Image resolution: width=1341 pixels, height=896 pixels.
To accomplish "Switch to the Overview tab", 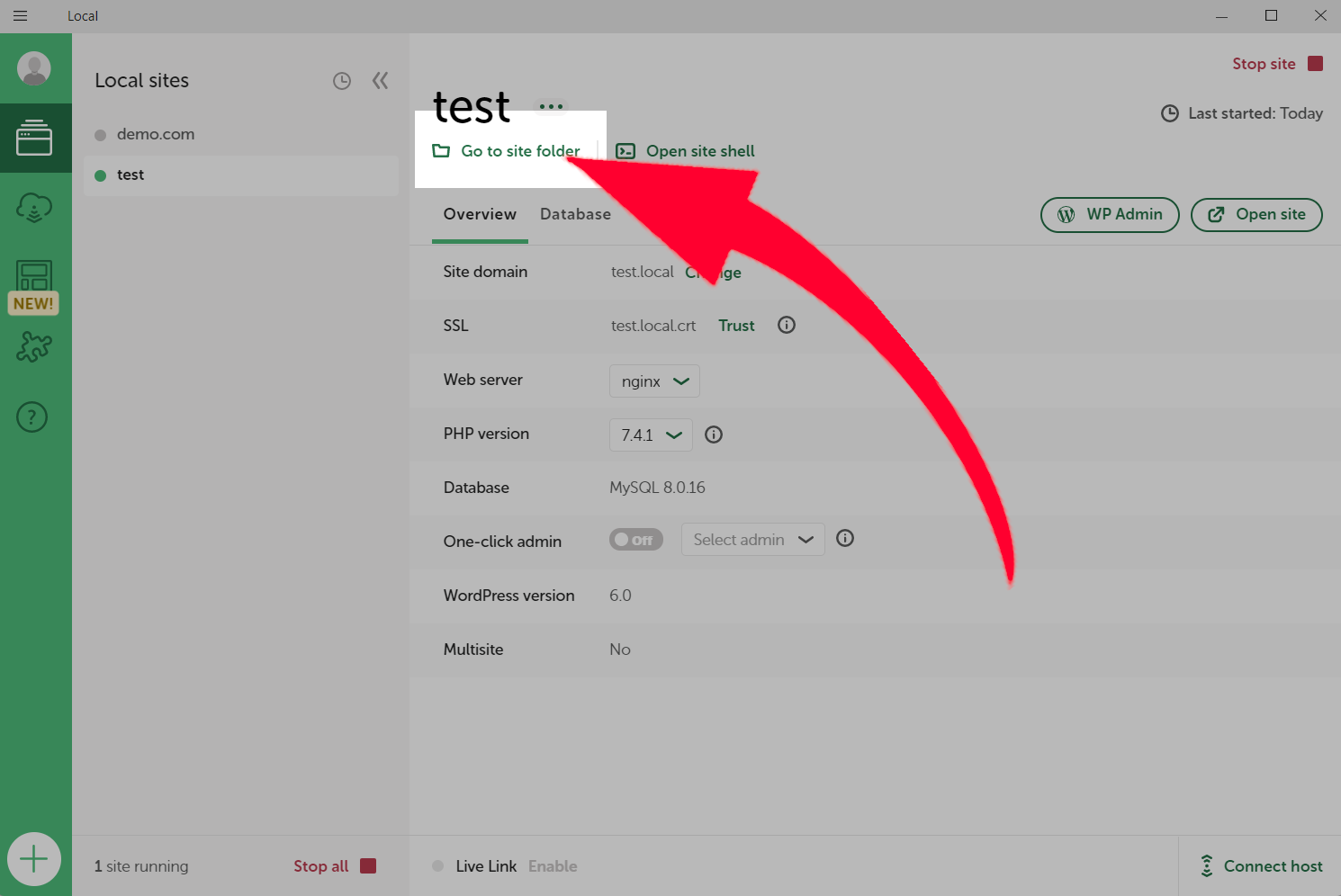I will click(480, 214).
